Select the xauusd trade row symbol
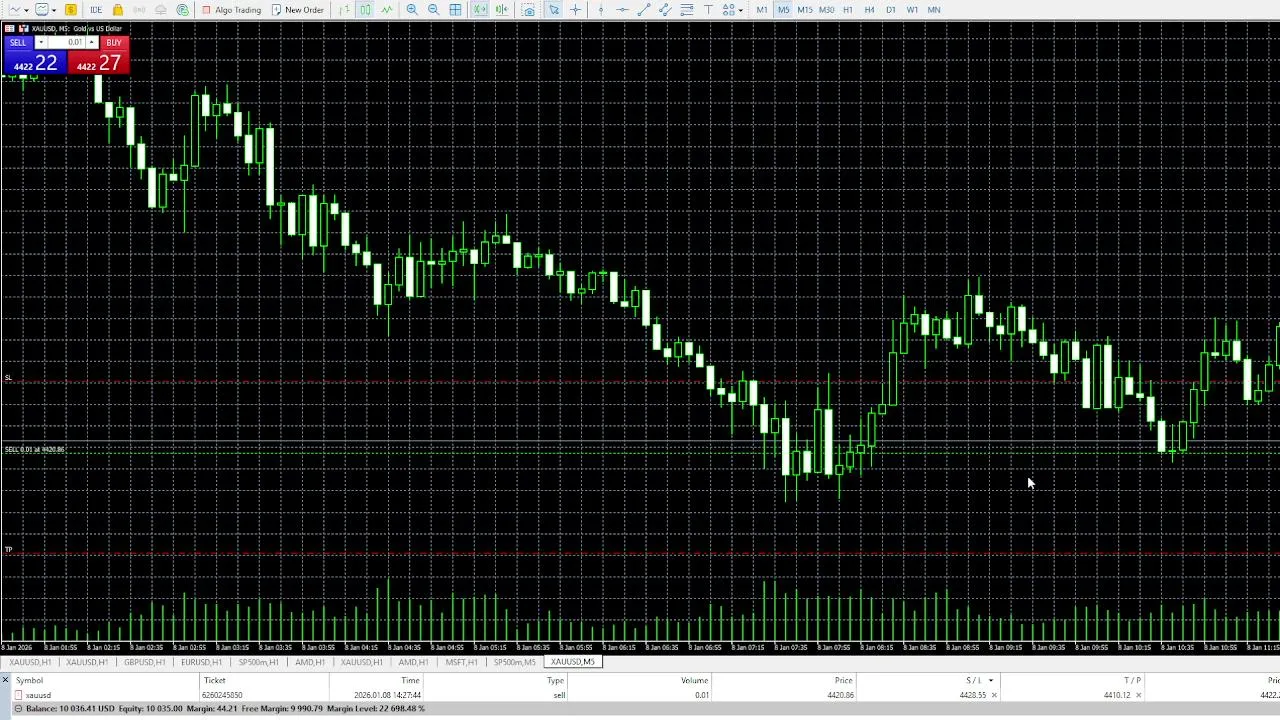Screen dimensions: 1280x720 coord(38,695)
